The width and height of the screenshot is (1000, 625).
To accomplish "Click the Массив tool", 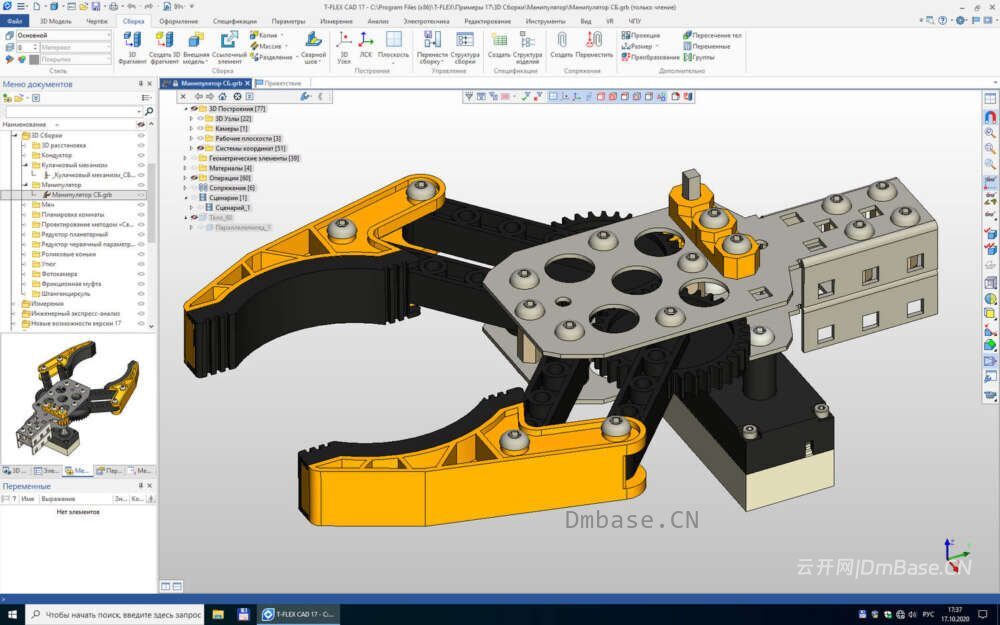I will pyautogui.click(x=266, y=46).
